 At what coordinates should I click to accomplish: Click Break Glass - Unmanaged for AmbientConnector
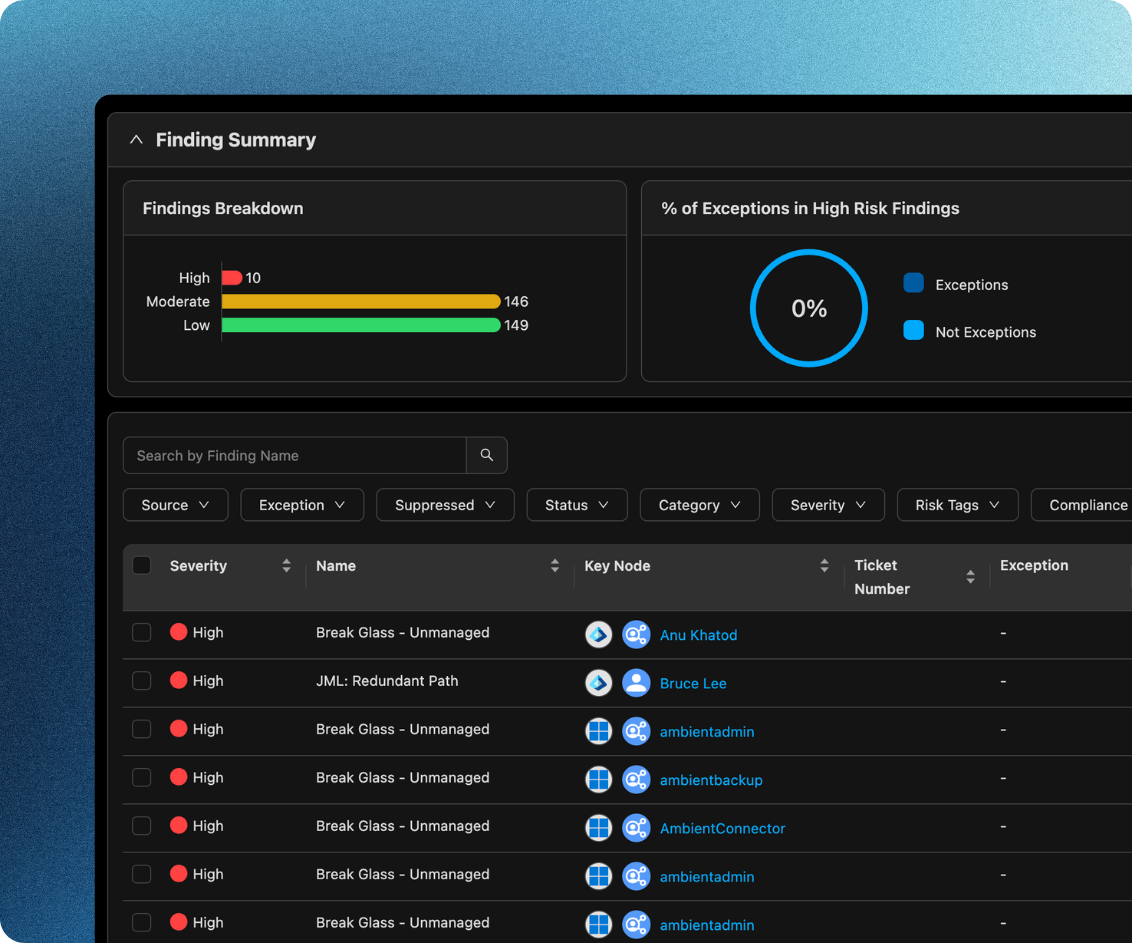403,826
